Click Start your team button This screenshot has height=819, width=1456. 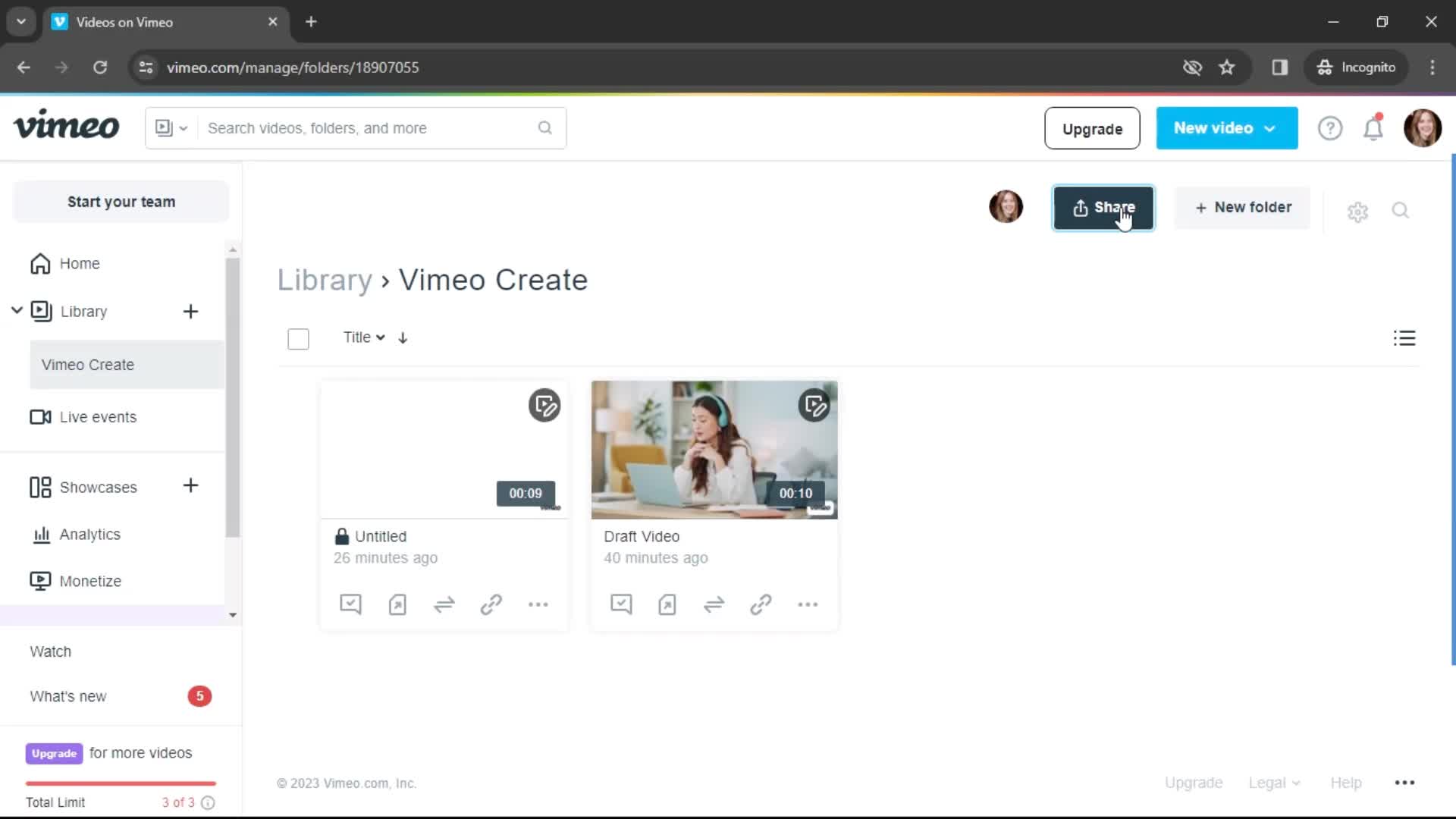pos(121,202)
